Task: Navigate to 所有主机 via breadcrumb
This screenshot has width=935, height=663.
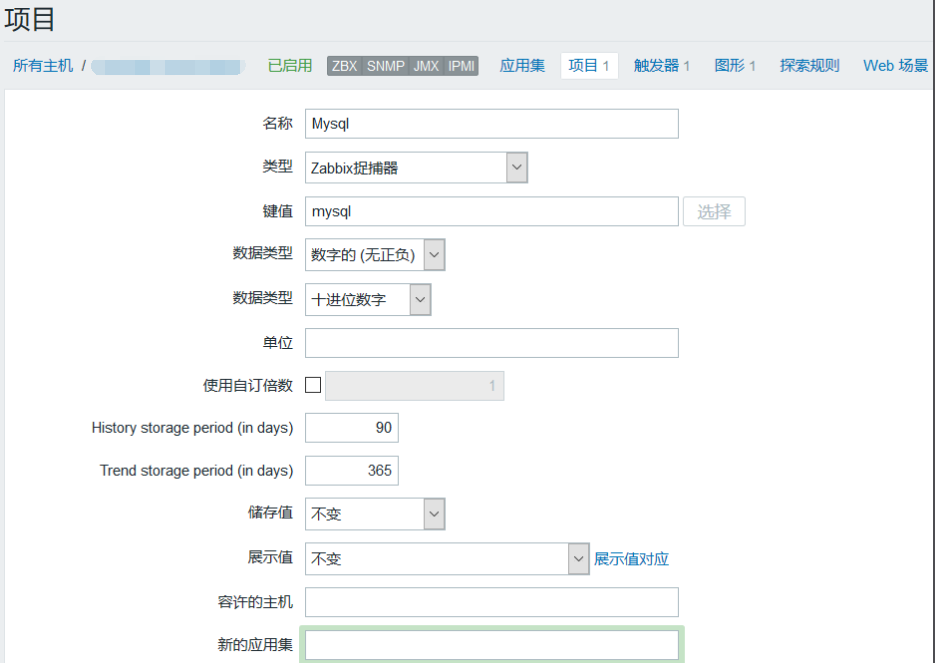Action: point(40,66)
